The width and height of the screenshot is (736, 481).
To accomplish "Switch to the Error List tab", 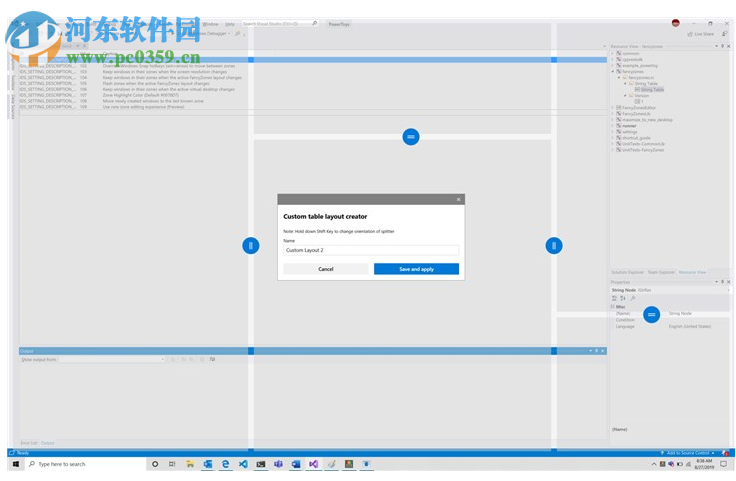I will pos(29,443).
